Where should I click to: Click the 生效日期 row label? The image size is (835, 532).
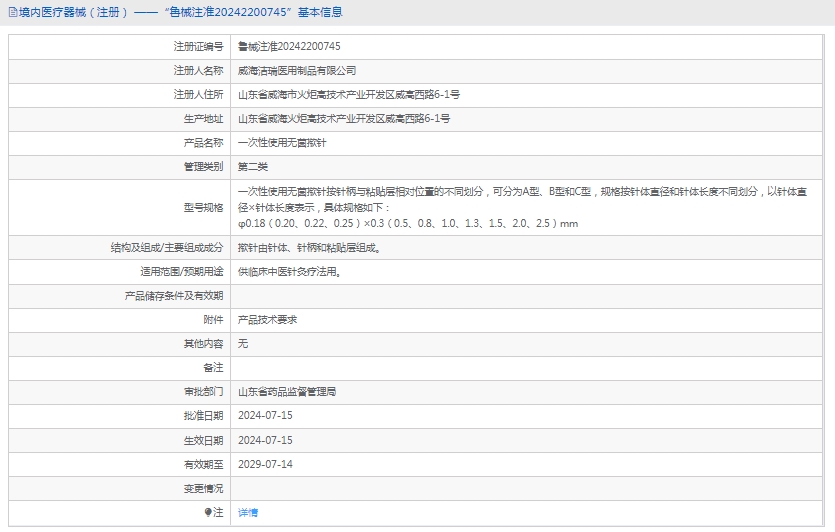[203, 440]
